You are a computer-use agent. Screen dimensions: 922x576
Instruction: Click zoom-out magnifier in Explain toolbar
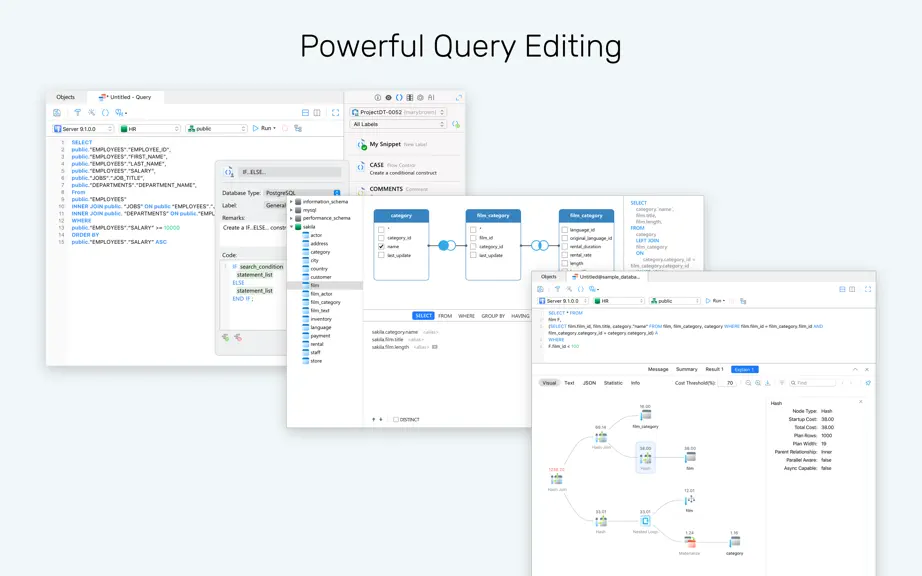click(748, 383)
